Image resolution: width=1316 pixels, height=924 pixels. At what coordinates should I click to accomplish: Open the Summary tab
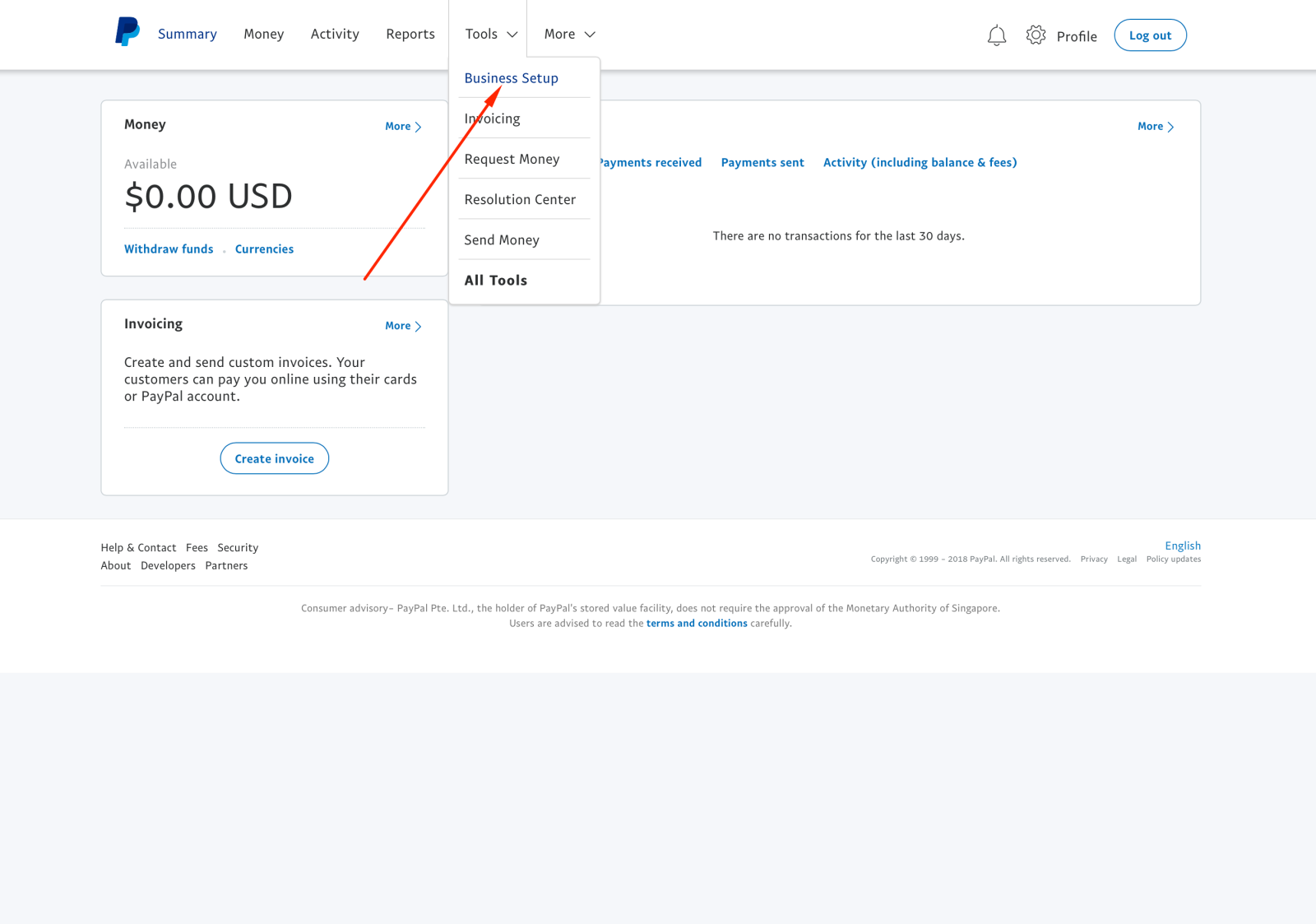pos(188,34)
